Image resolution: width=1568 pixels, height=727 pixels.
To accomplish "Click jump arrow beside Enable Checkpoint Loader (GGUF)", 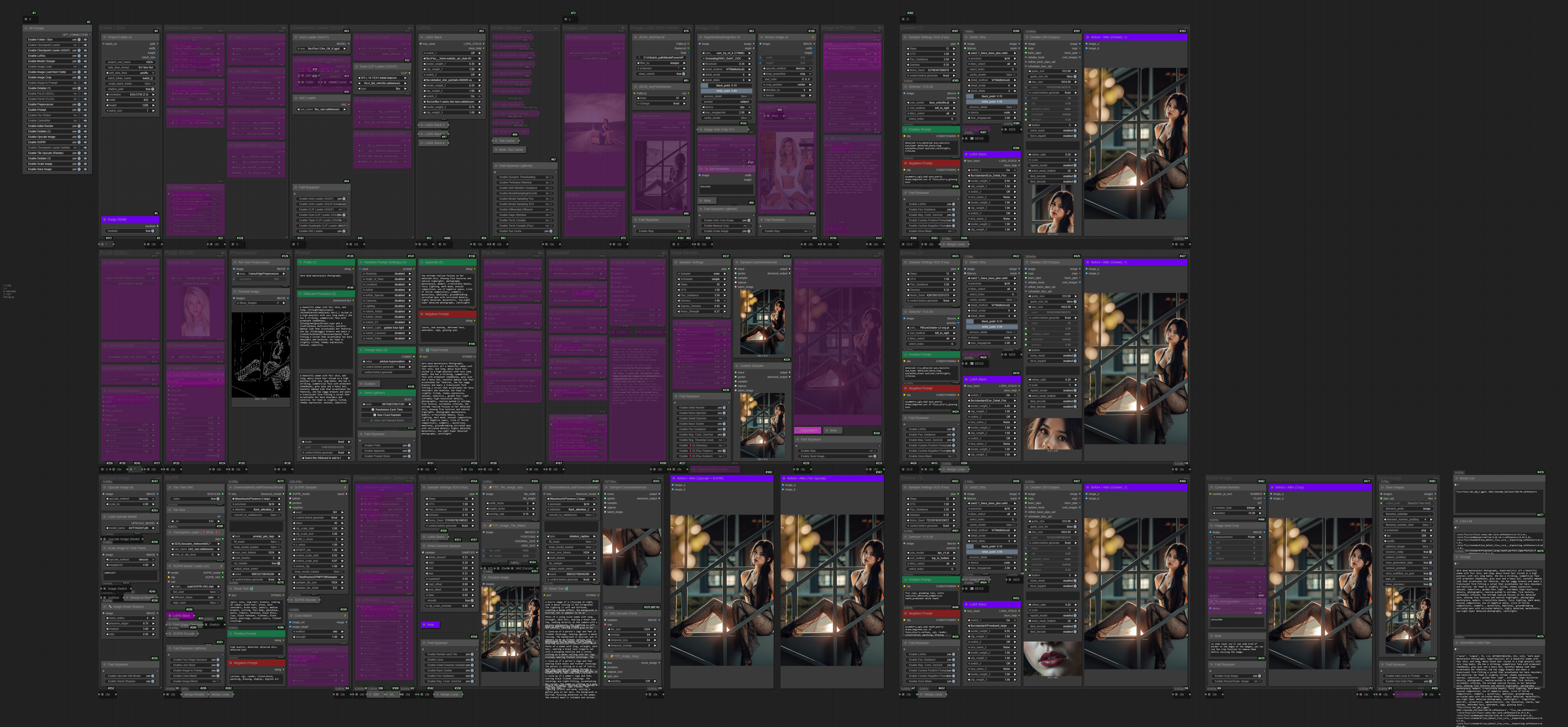I will pyautogui.click(x=85, y=51).
